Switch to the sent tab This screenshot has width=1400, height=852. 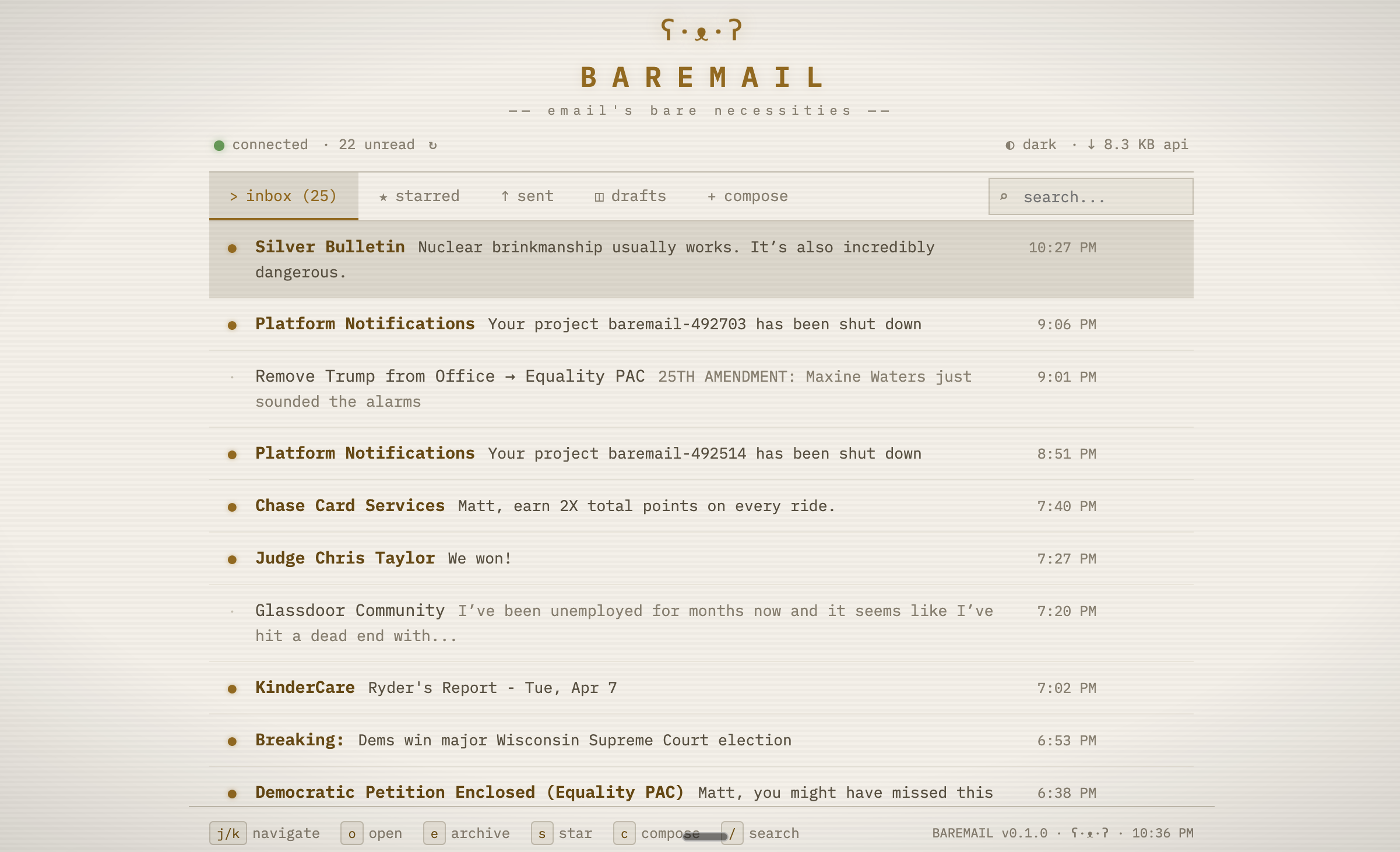tap(527, 196)
